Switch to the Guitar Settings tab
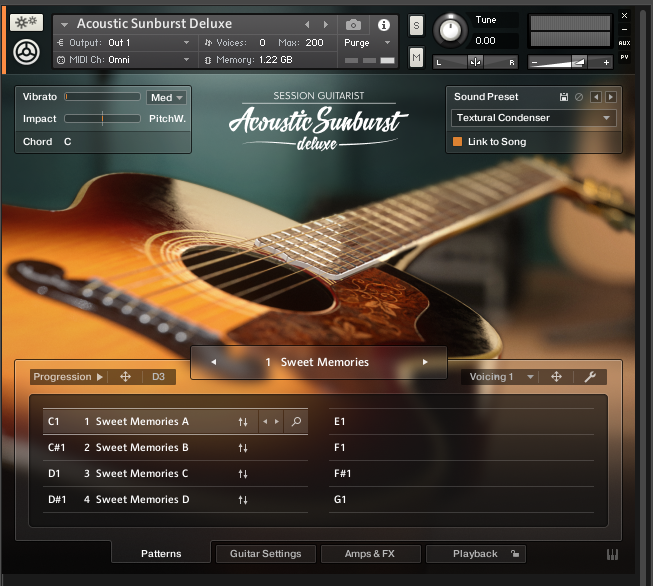The height and width of the screenshot is (586, 653). click(266, 554)
